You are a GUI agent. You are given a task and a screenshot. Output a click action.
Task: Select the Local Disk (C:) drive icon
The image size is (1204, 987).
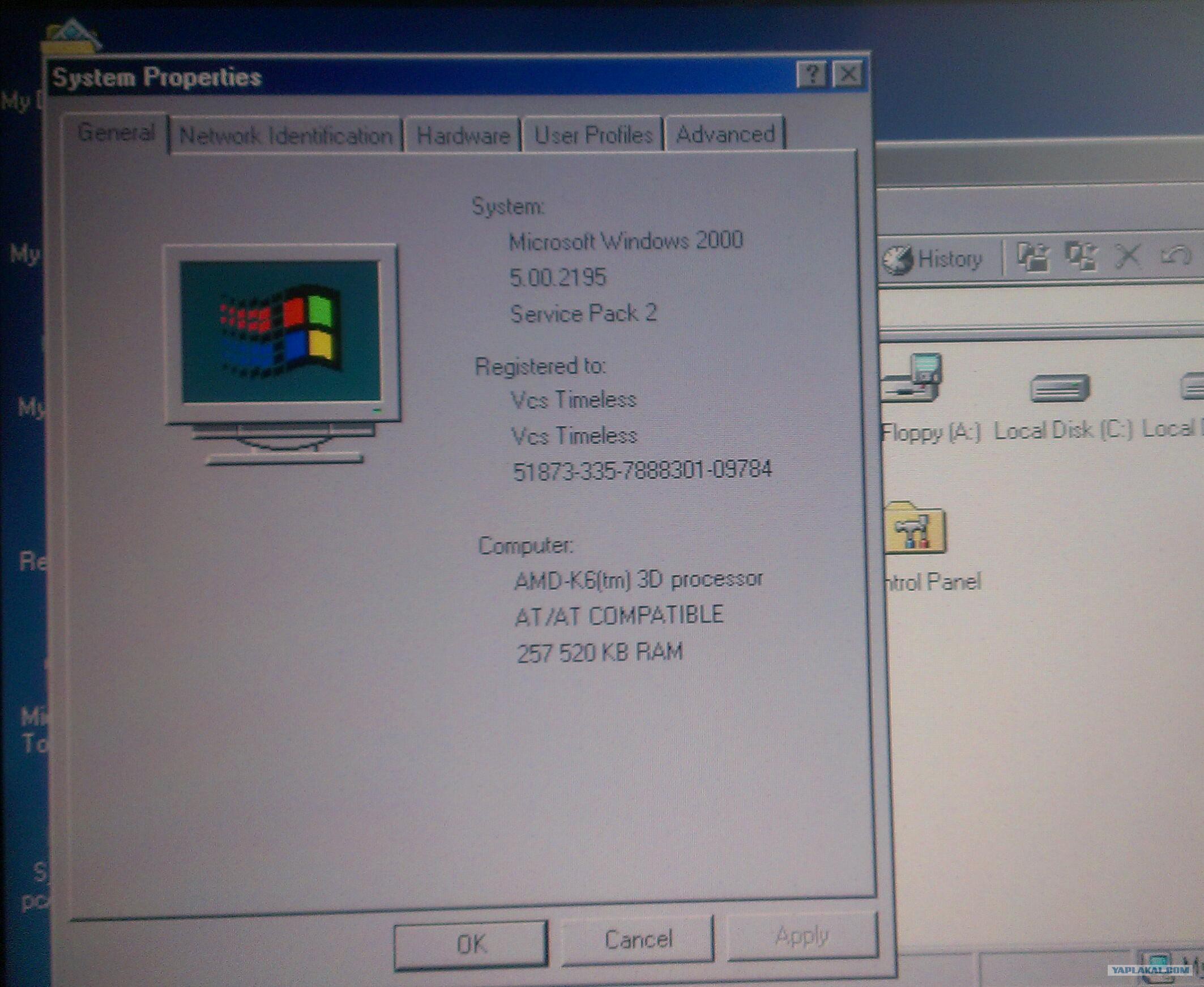pyautogui.click(x=1059, y=388)
